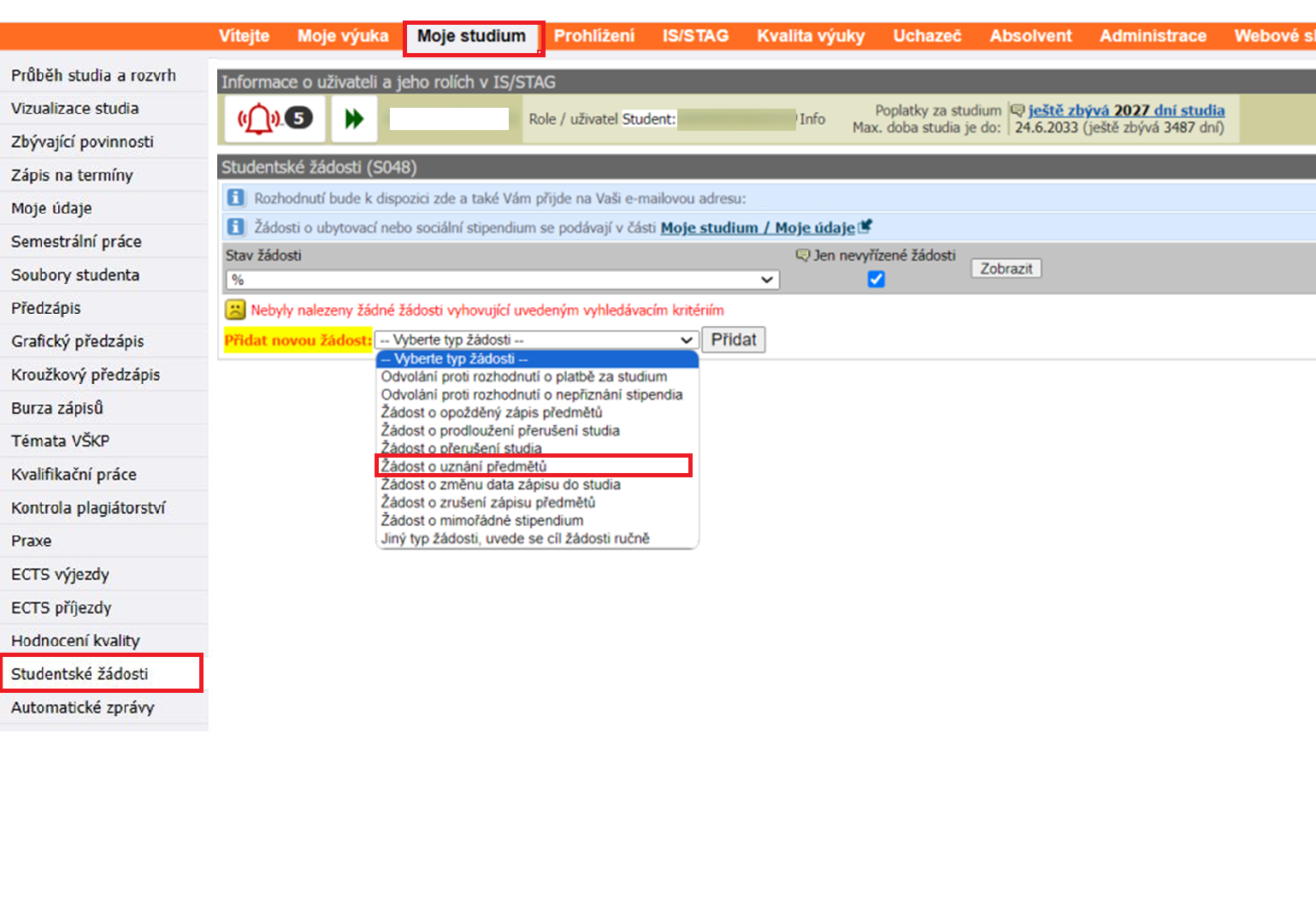Open the Moje studium tab
Image resolution: width=1316 pixels, height=911 pixels.
click(472, 36)
